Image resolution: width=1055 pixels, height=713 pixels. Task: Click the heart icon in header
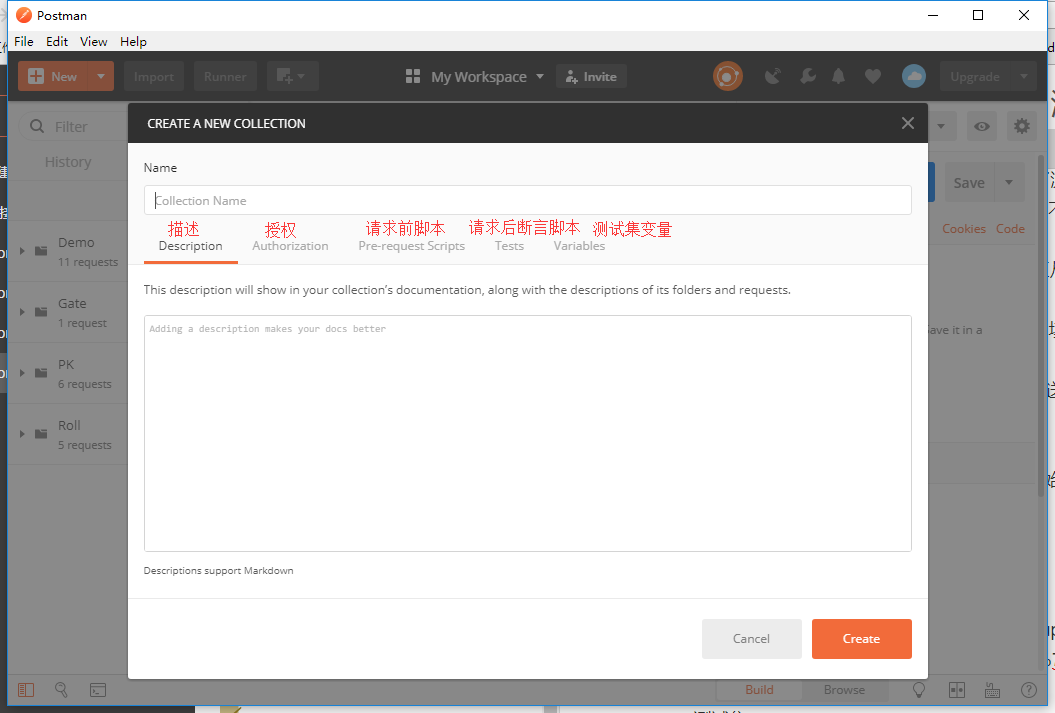(x=873, y=77)
